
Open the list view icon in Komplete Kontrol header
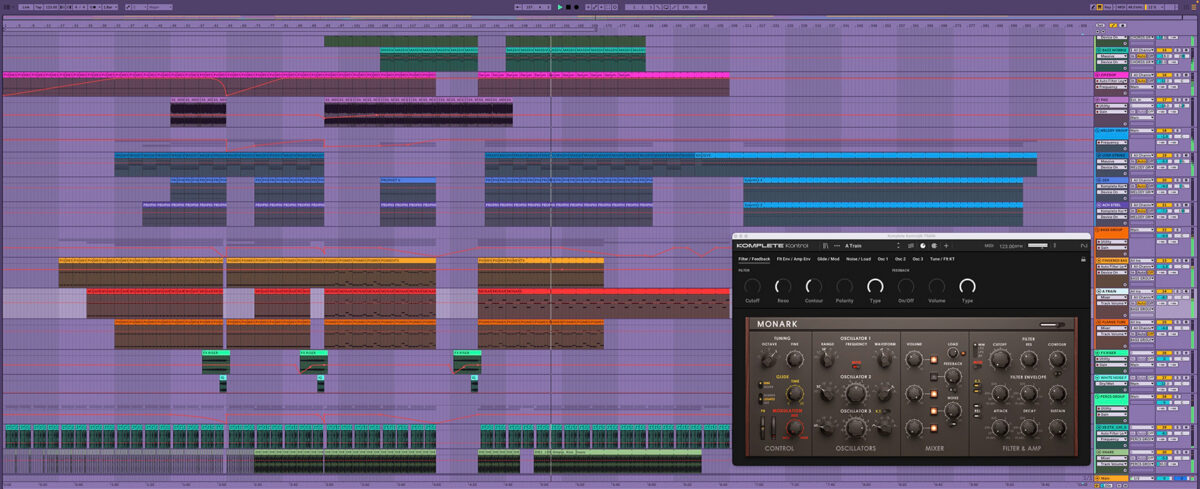(911, 246)
